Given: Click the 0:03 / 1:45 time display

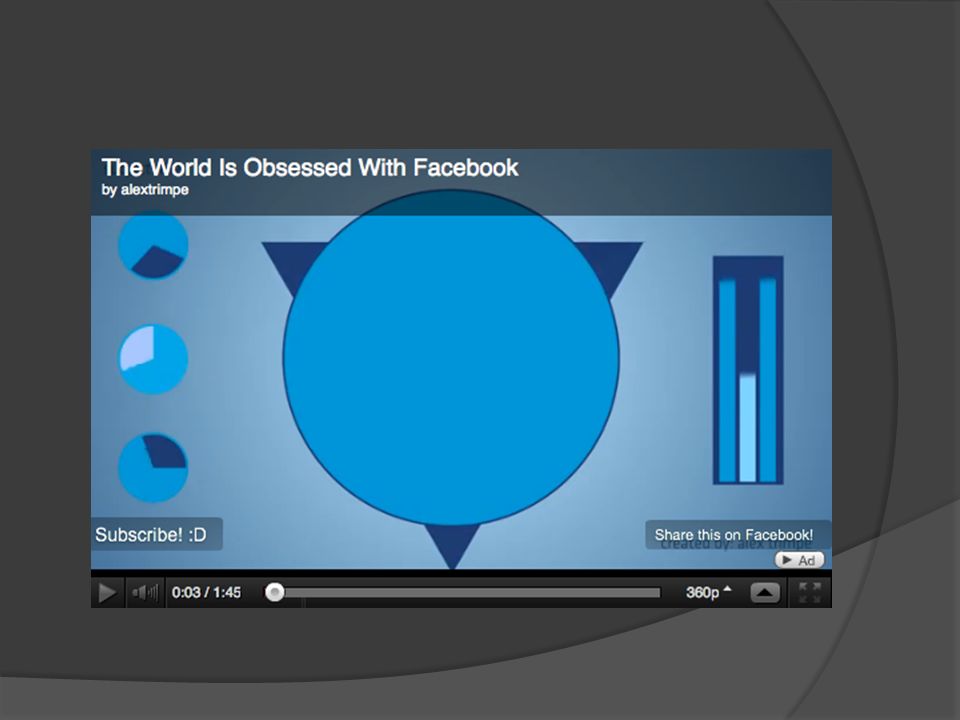Looking at the screenshot, I should tap(206, 592).
